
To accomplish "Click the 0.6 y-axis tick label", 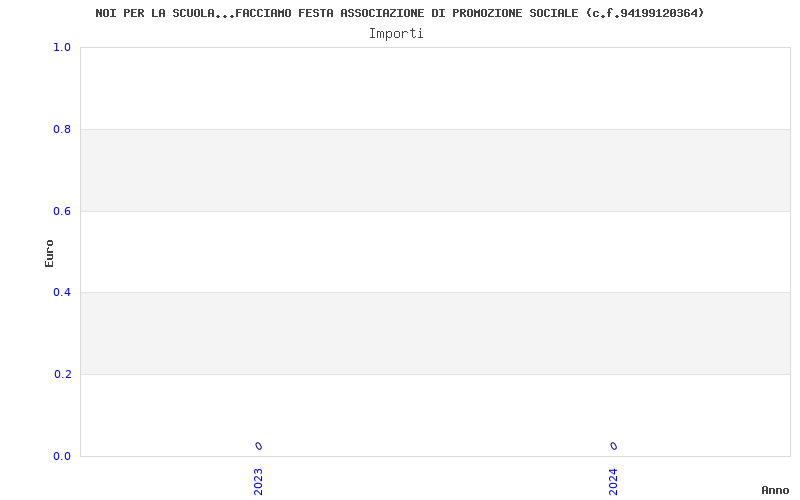I will pos(62,211).
